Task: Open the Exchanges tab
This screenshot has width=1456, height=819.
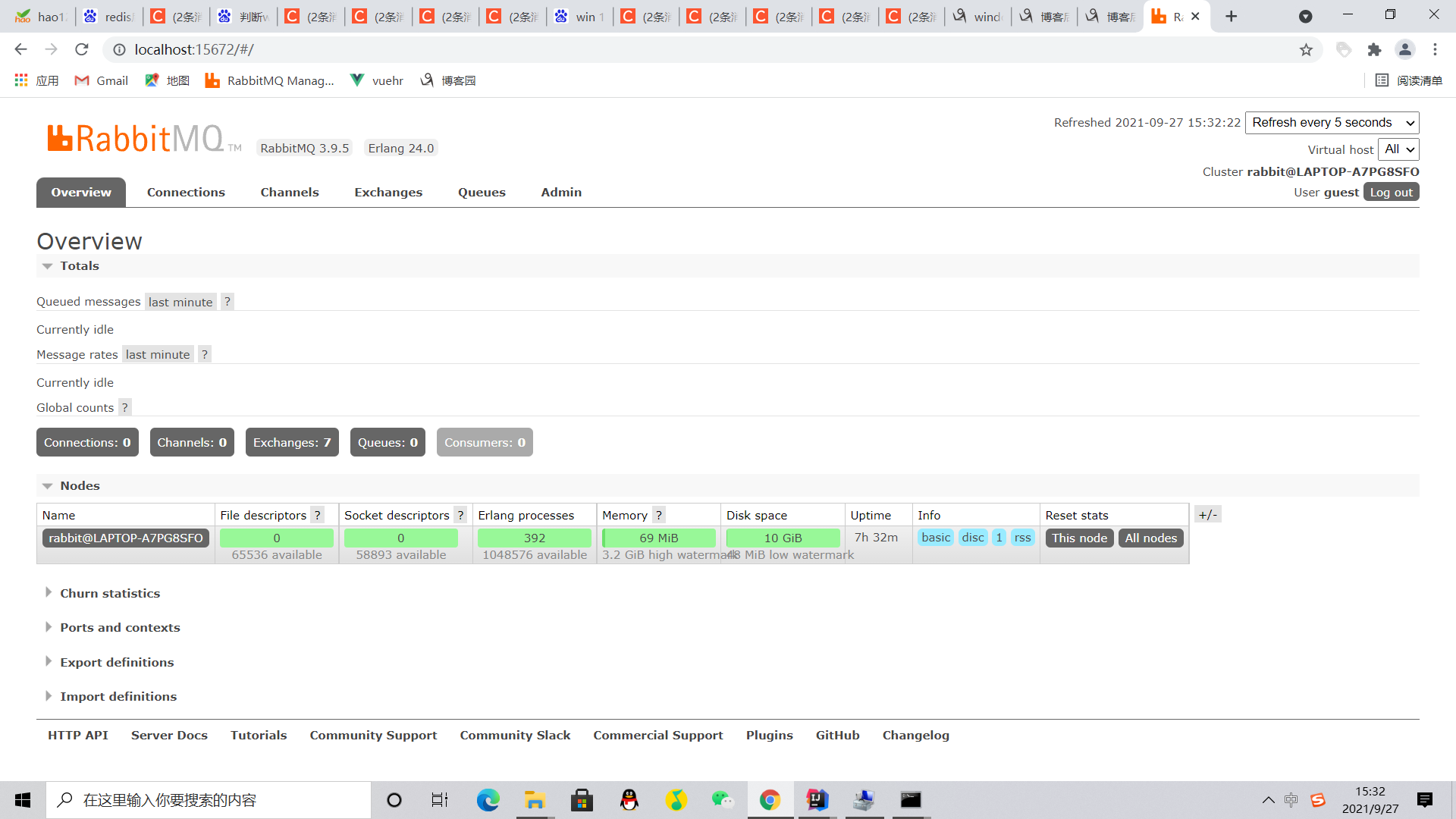Action: tap(388, 193)
